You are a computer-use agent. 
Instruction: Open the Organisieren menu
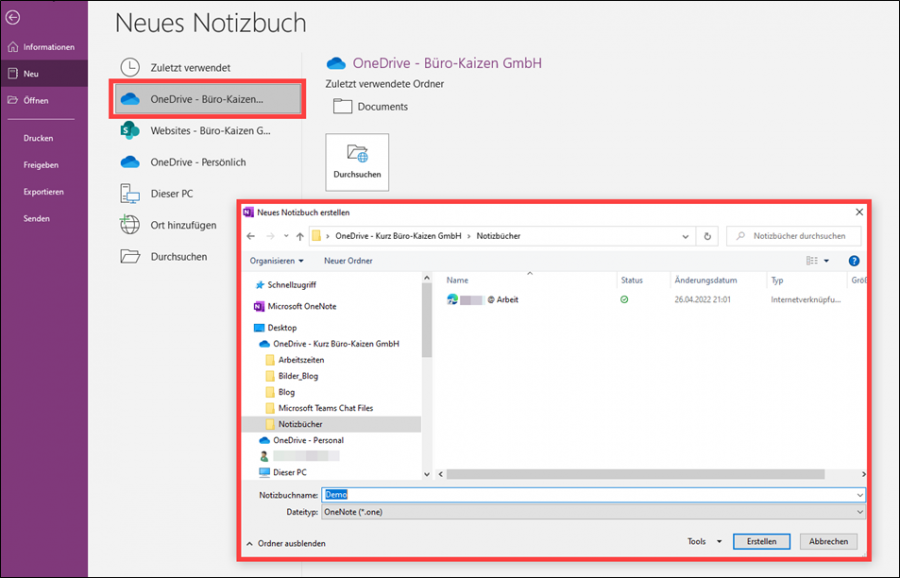[277, 261]
